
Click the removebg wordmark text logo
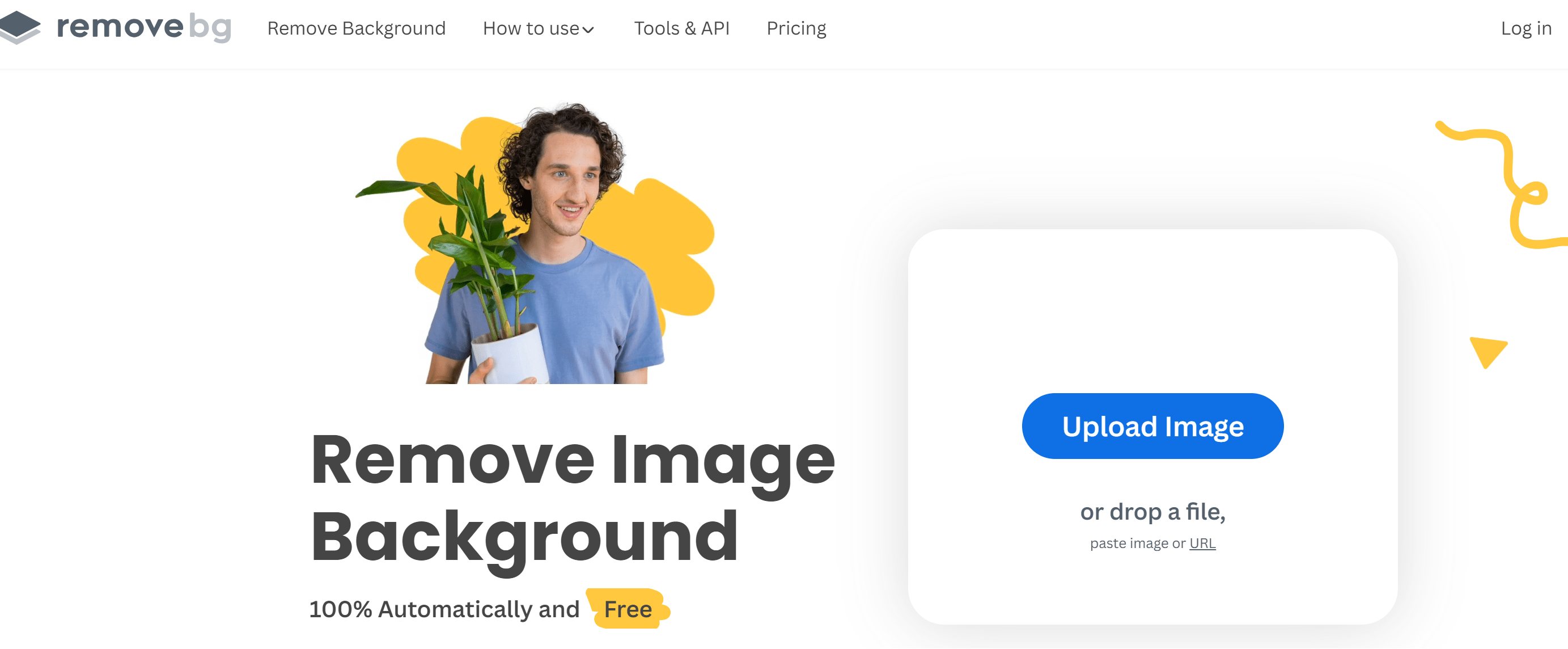pyautogui.click(x=144, y=27)
